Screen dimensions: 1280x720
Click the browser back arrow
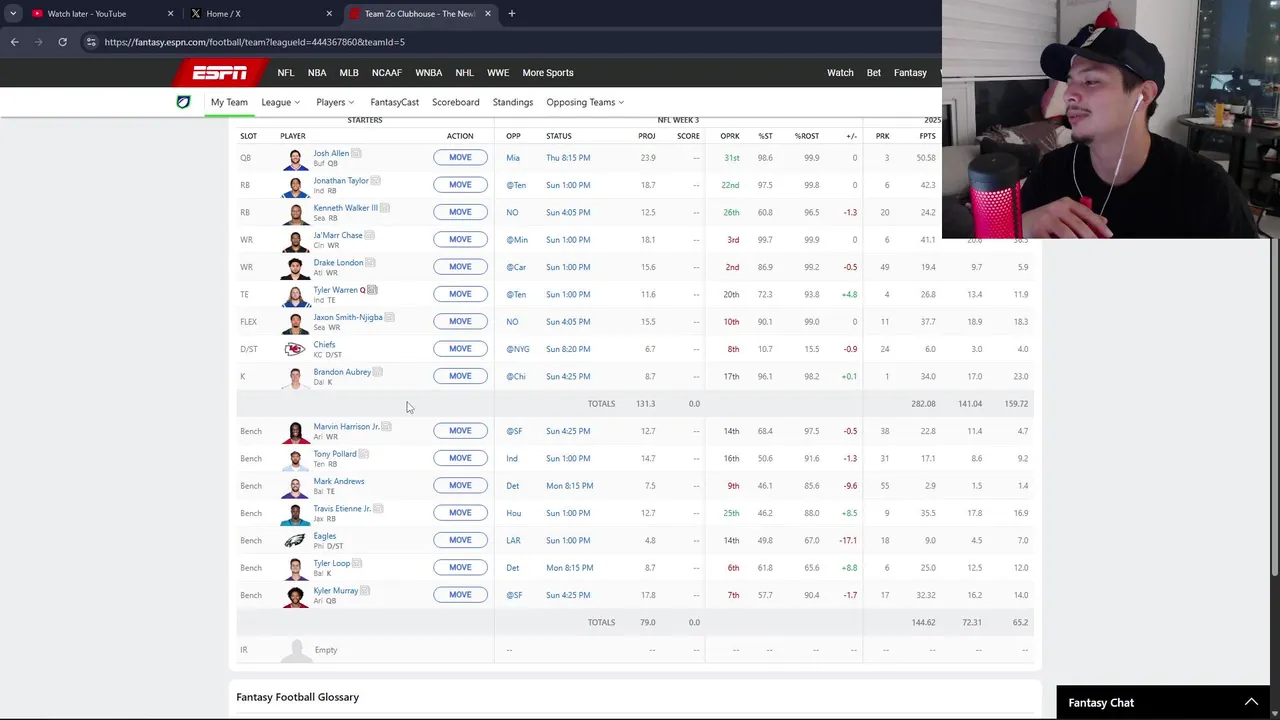coord(14,42)
